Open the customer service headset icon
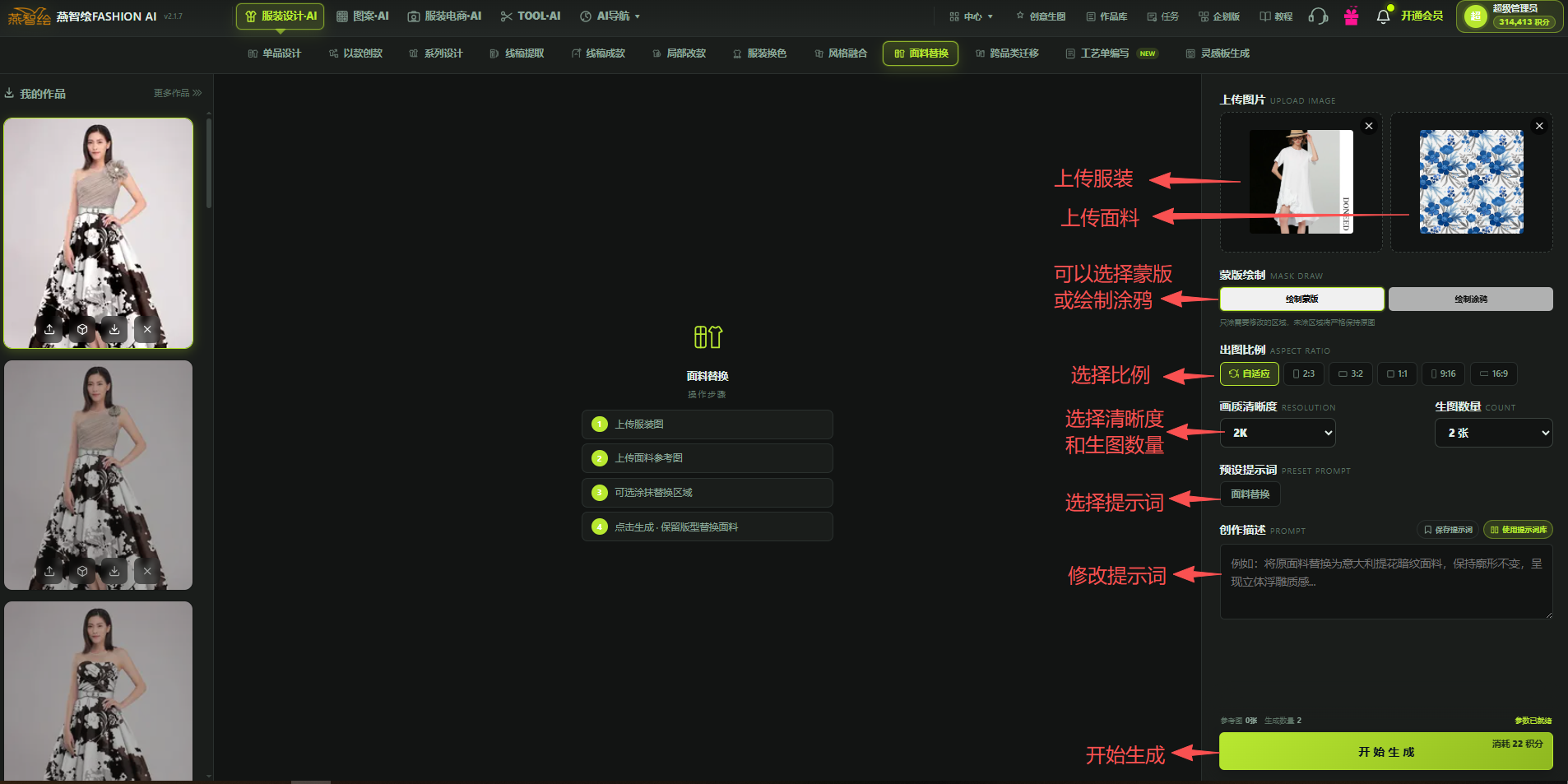This screenshot has height=784, width=1568. (1318, 16)
